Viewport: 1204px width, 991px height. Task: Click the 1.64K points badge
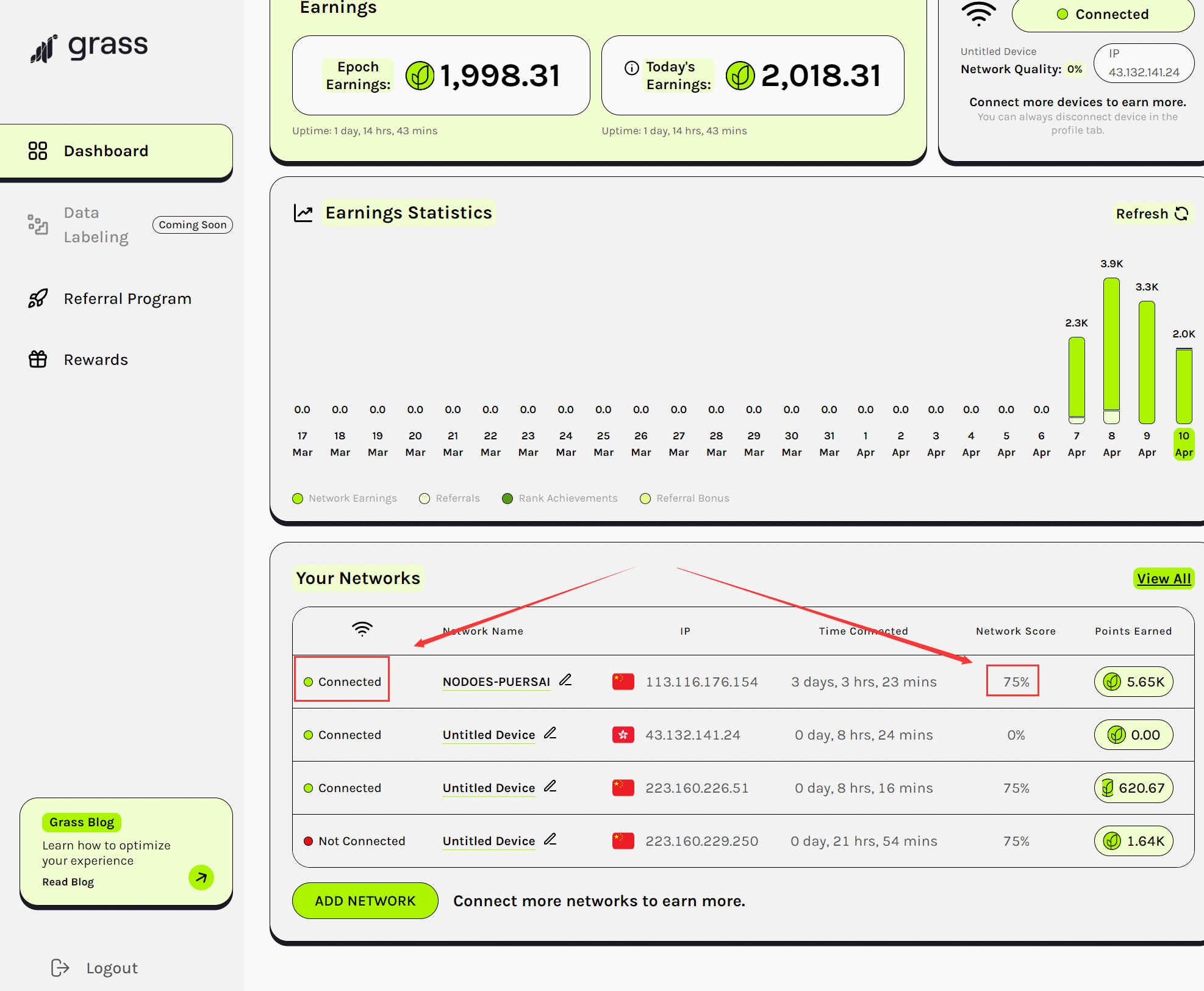tap(1133, 841)
